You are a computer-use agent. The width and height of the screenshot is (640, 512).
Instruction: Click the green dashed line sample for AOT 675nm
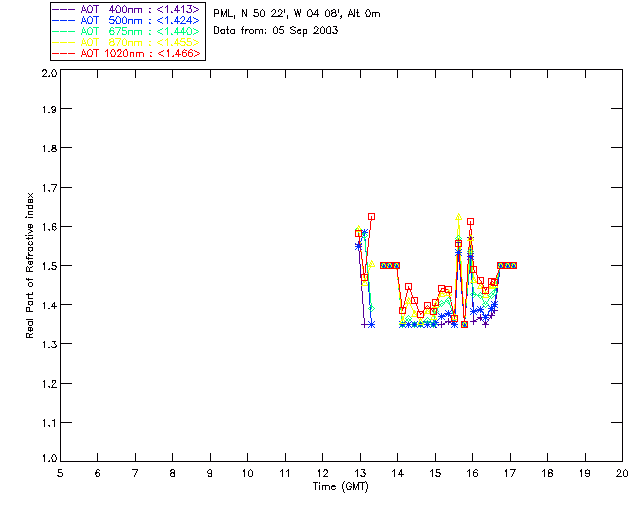(64, 31)
